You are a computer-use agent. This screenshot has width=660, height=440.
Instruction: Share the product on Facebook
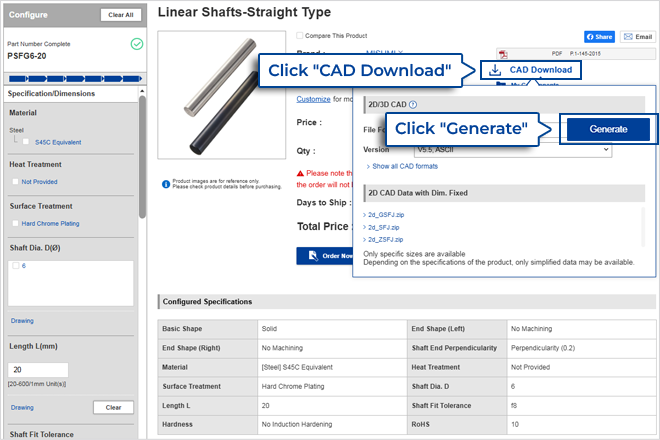(x=599, y=36)
